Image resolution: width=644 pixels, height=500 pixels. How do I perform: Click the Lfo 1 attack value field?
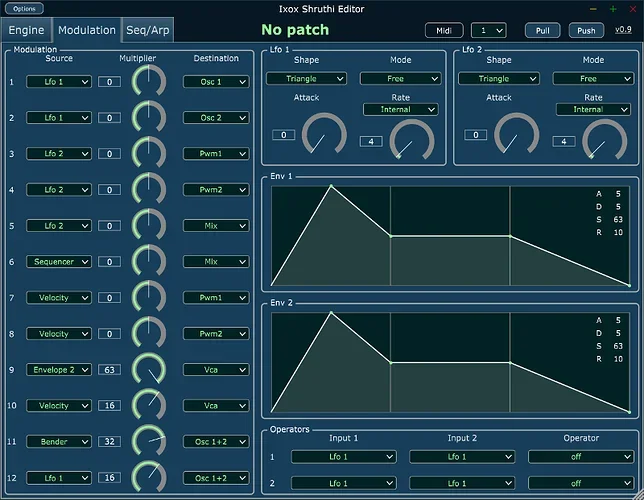coord(283,135)
